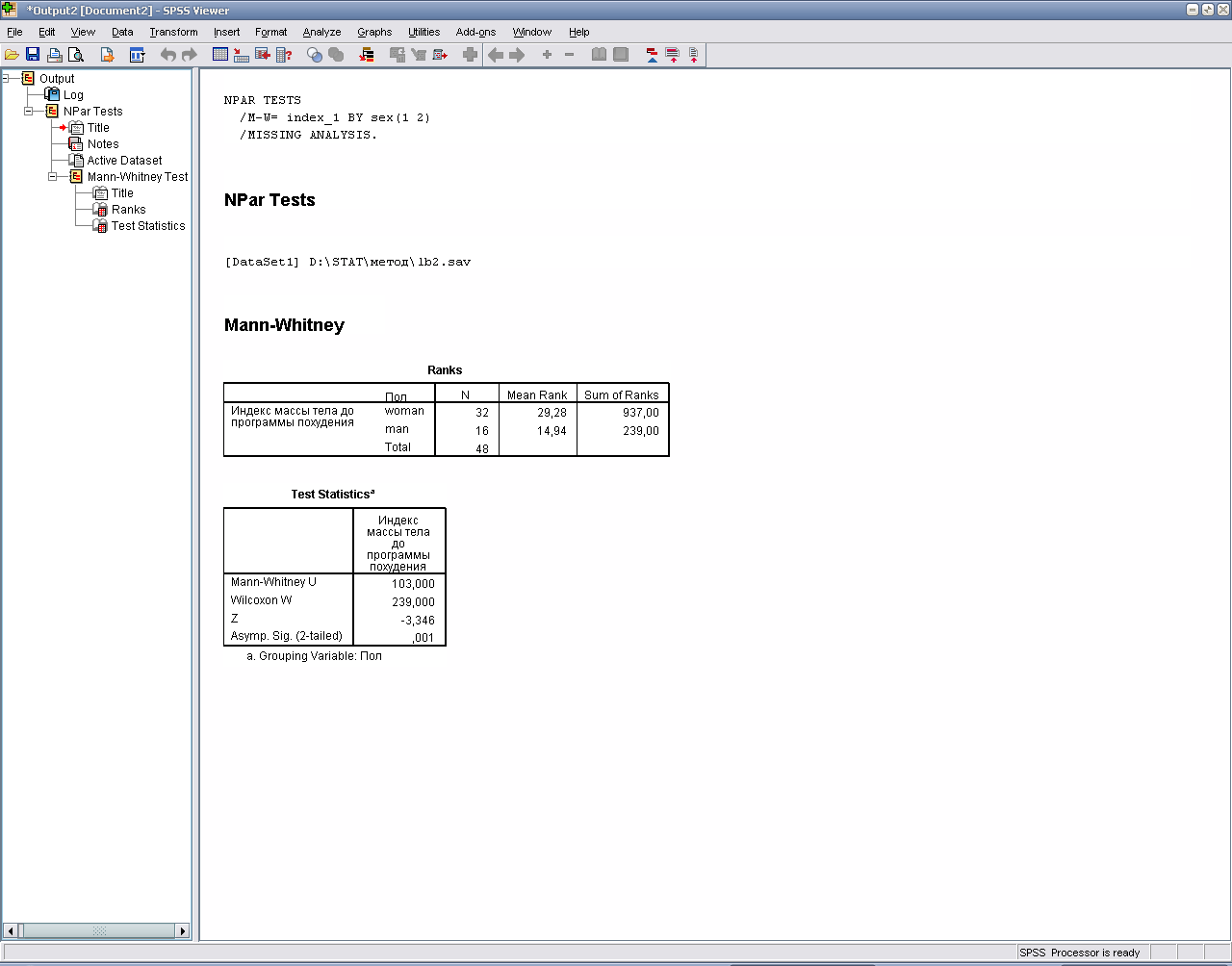Click the Show All Variables gray circles icon
This screenshot has height=966, width=1232.
[x=336, y=55]
